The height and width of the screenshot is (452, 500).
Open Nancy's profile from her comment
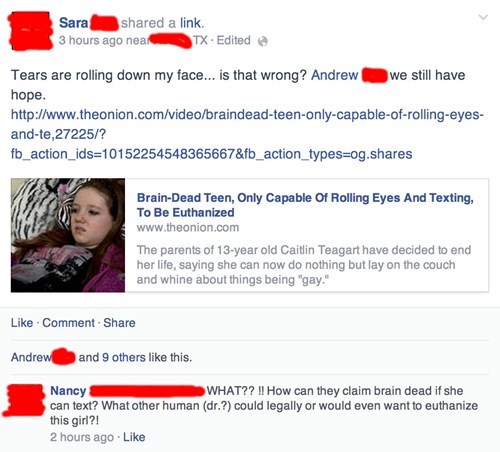coord(68,391)
